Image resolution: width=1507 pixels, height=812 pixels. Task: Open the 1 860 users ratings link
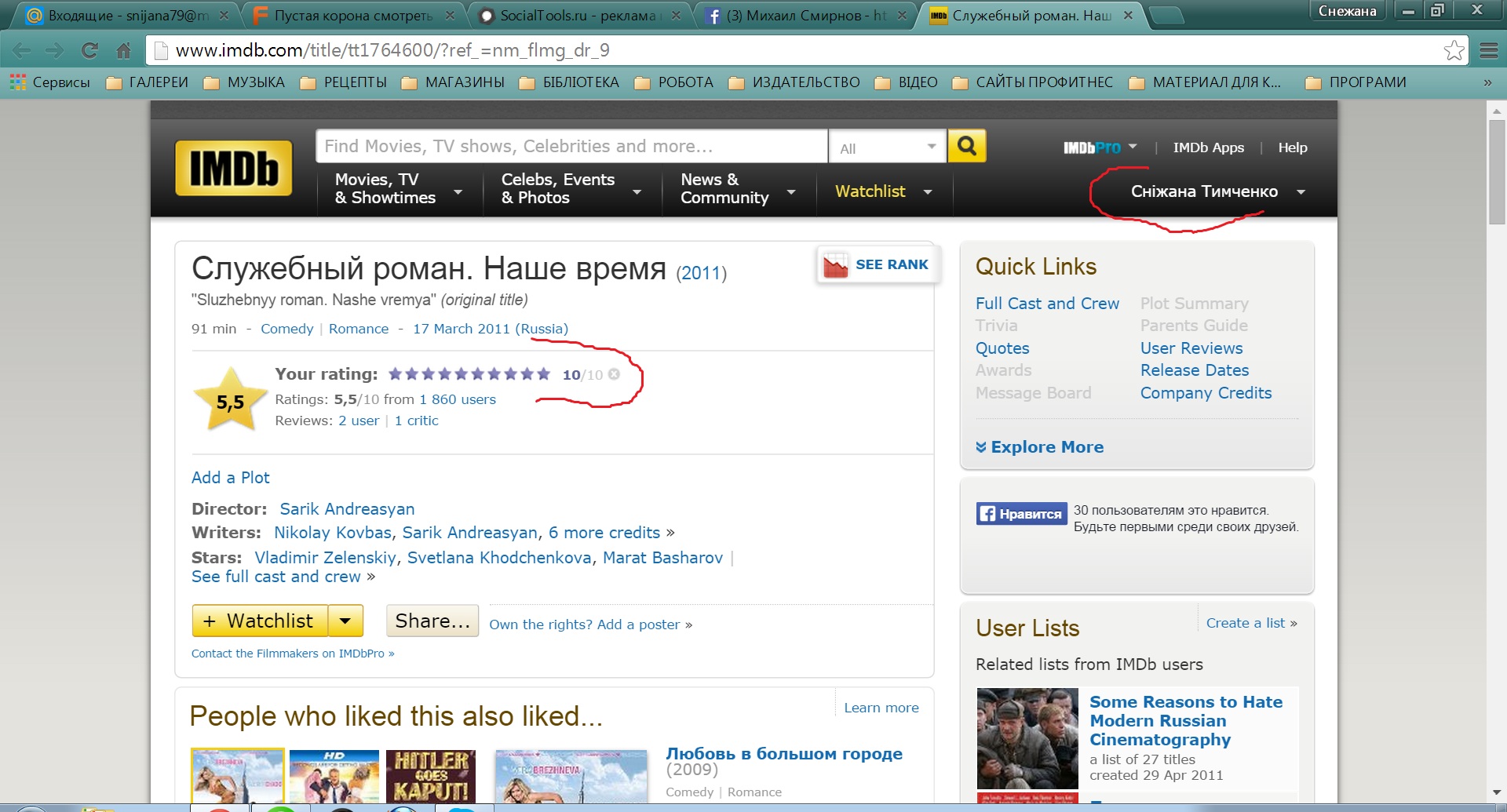[x=458, y=399]
